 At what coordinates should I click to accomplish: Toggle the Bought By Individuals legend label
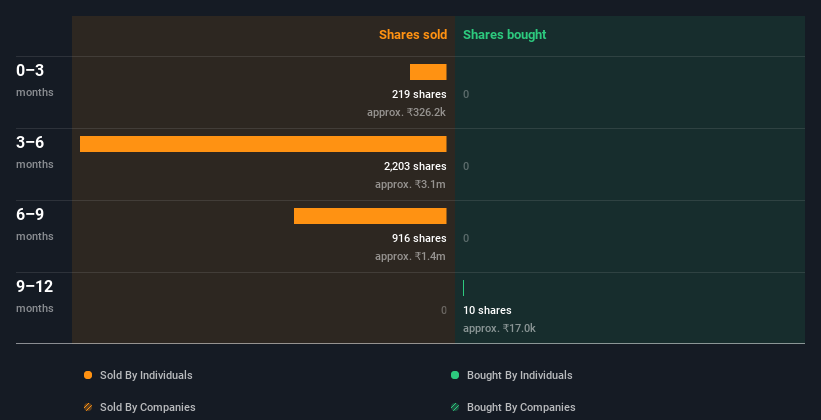[519, 375]
